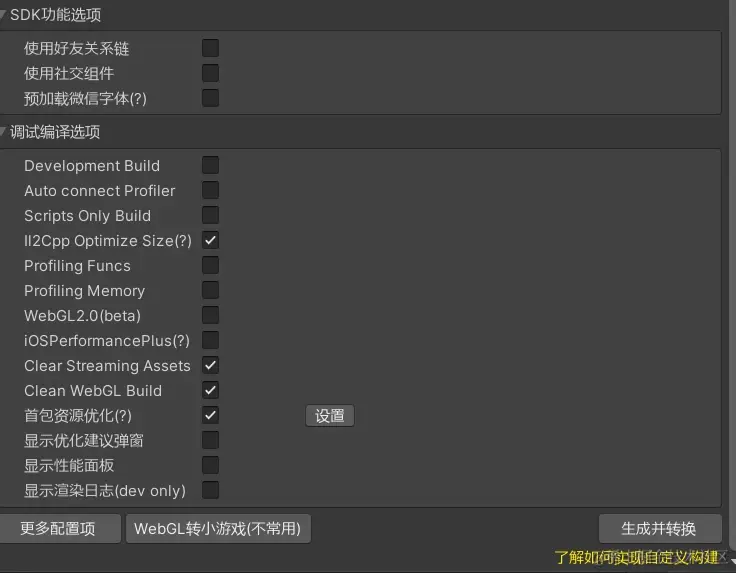This screenshot has width=736, height=573.
Task: Toggle Auto connect Profiler checkbox
Action: point(210,190)
